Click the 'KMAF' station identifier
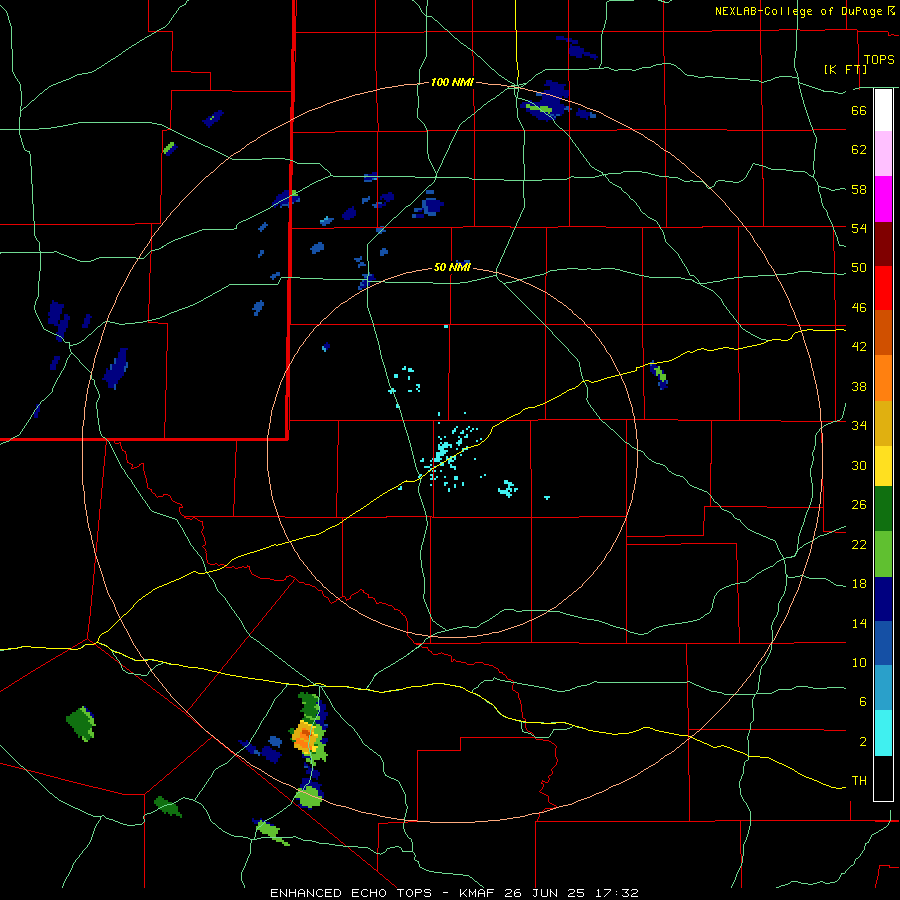The image size is (900, 900). pyautogui.click(x=479, y=893)
